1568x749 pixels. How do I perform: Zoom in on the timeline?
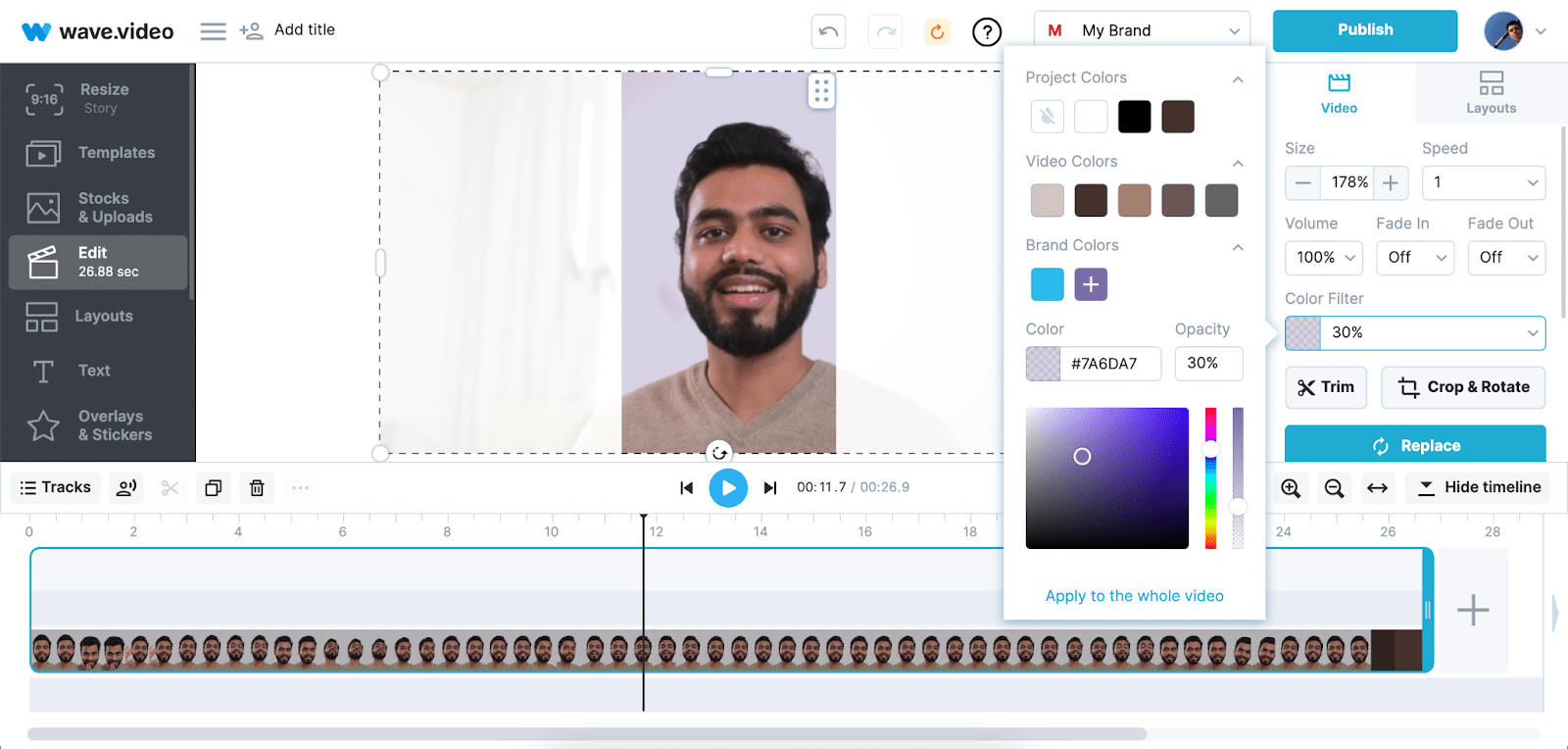pos(1291,487)
